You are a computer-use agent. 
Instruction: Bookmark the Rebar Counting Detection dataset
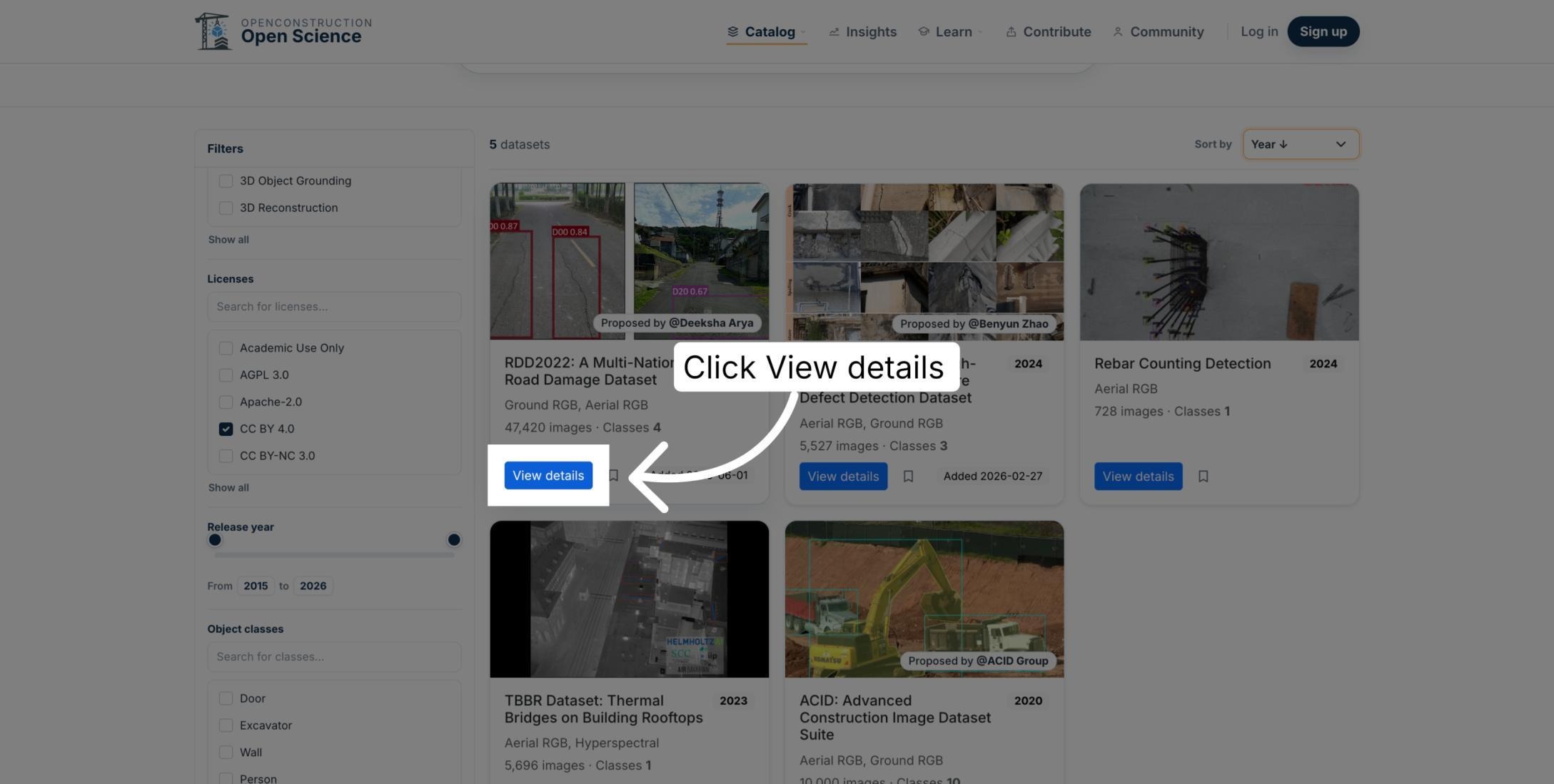tap(1203, 476)
